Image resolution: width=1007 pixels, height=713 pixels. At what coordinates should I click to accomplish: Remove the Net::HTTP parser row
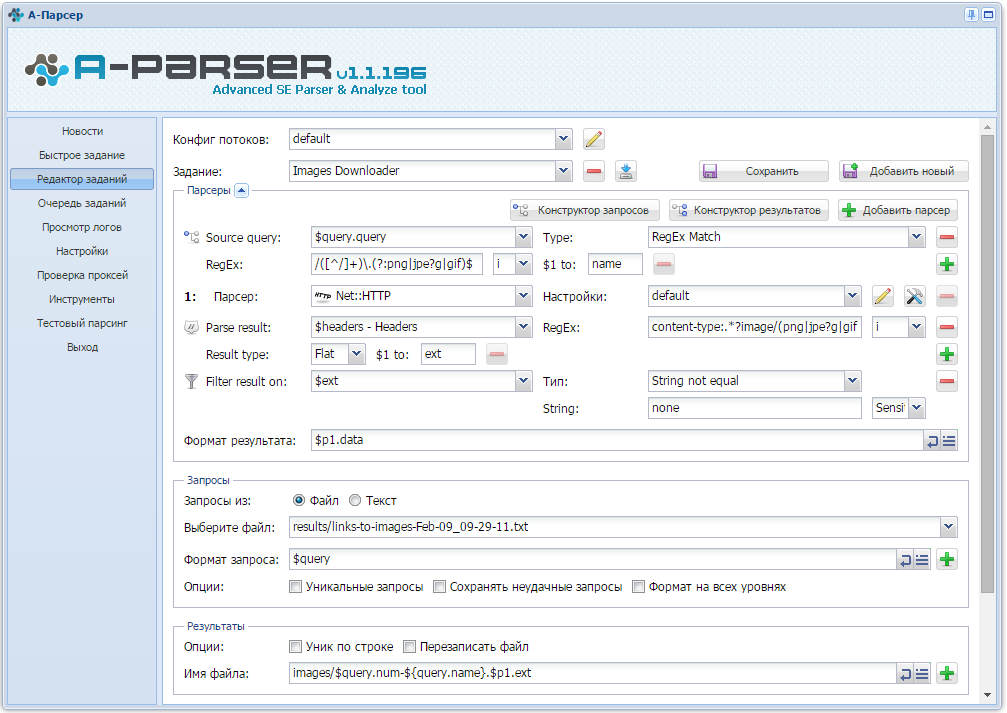tap(947, 296)
